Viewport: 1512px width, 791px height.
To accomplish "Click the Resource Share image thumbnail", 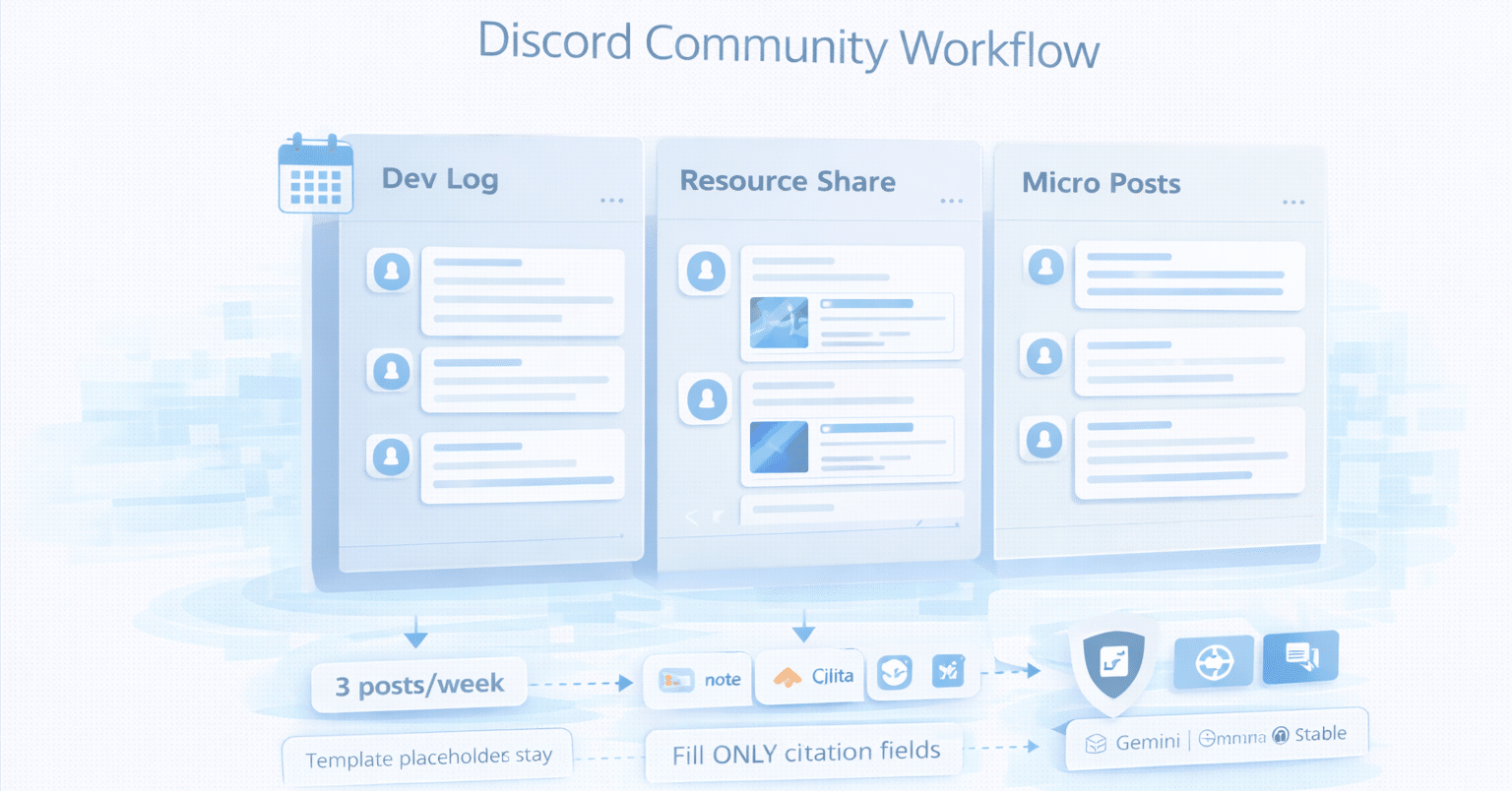I will click(781, 323).
